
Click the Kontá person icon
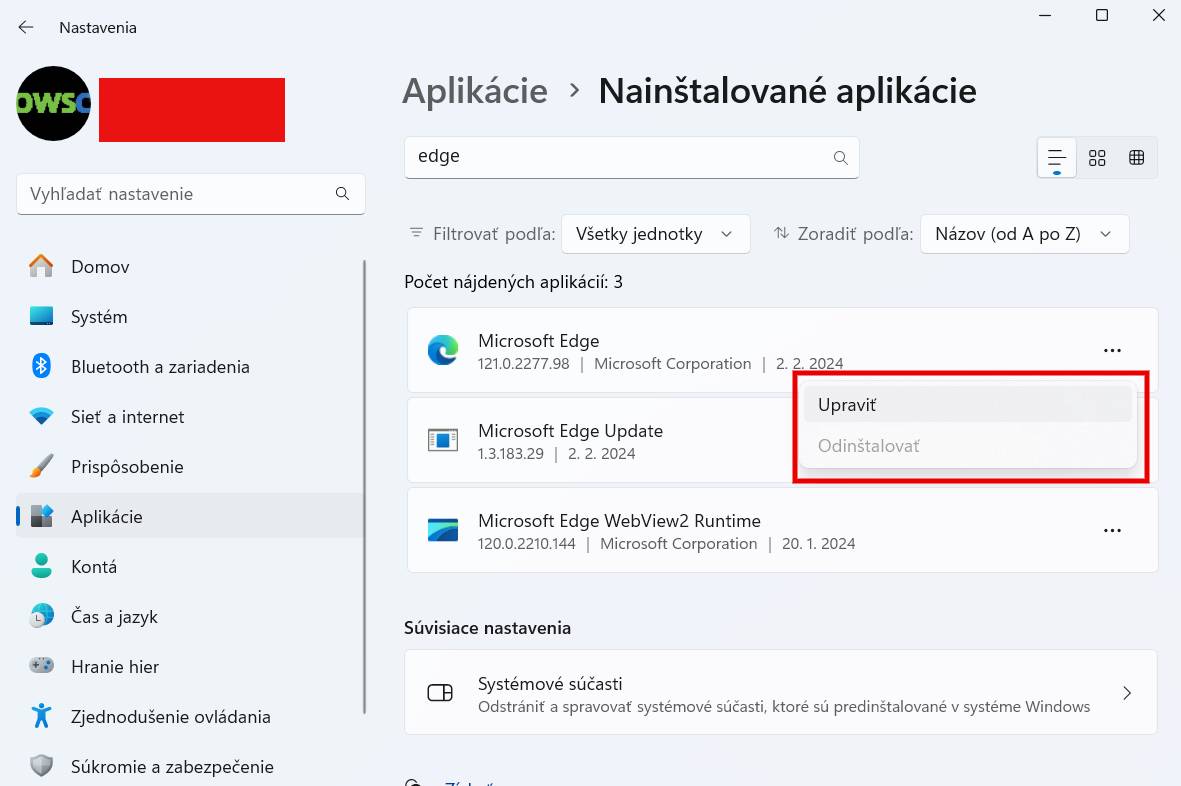point(41,566)
